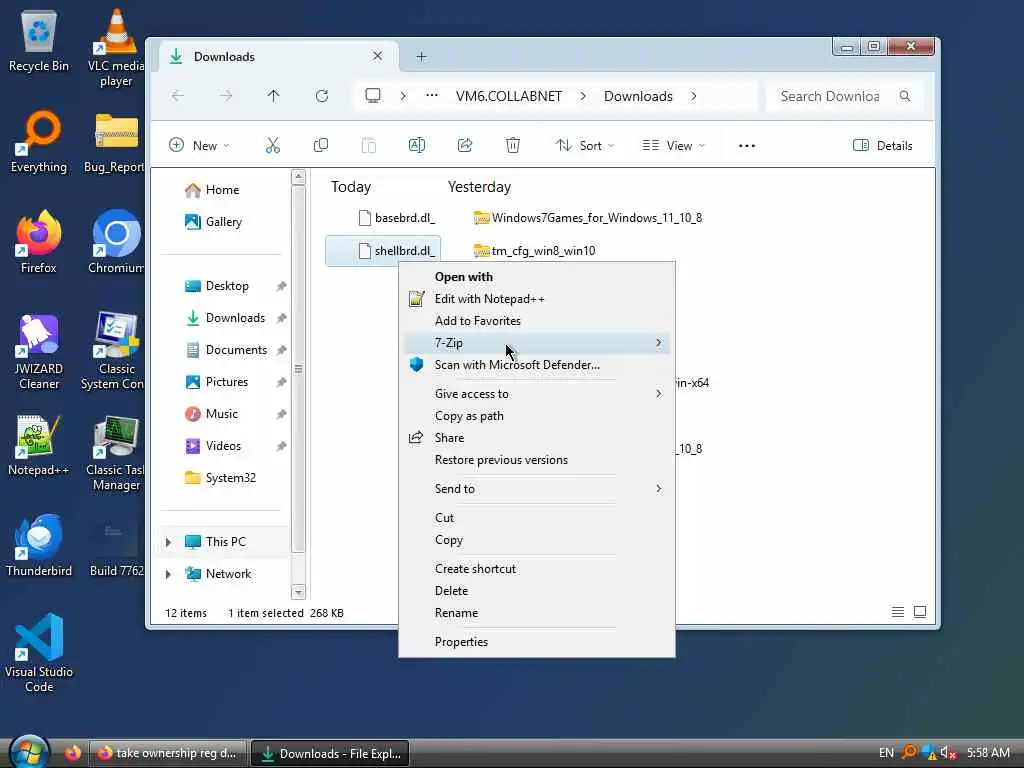Select Everything desktop shortcut
The height and width of the screenshot is (768, 1024).
tap(39, 142)
